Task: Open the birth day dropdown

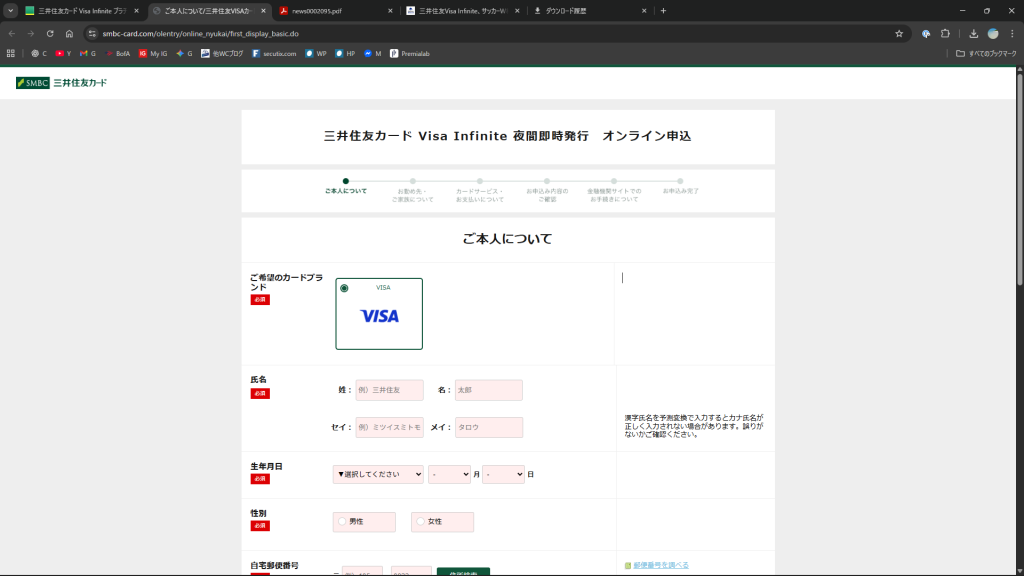Action: (x=503, y=474)
